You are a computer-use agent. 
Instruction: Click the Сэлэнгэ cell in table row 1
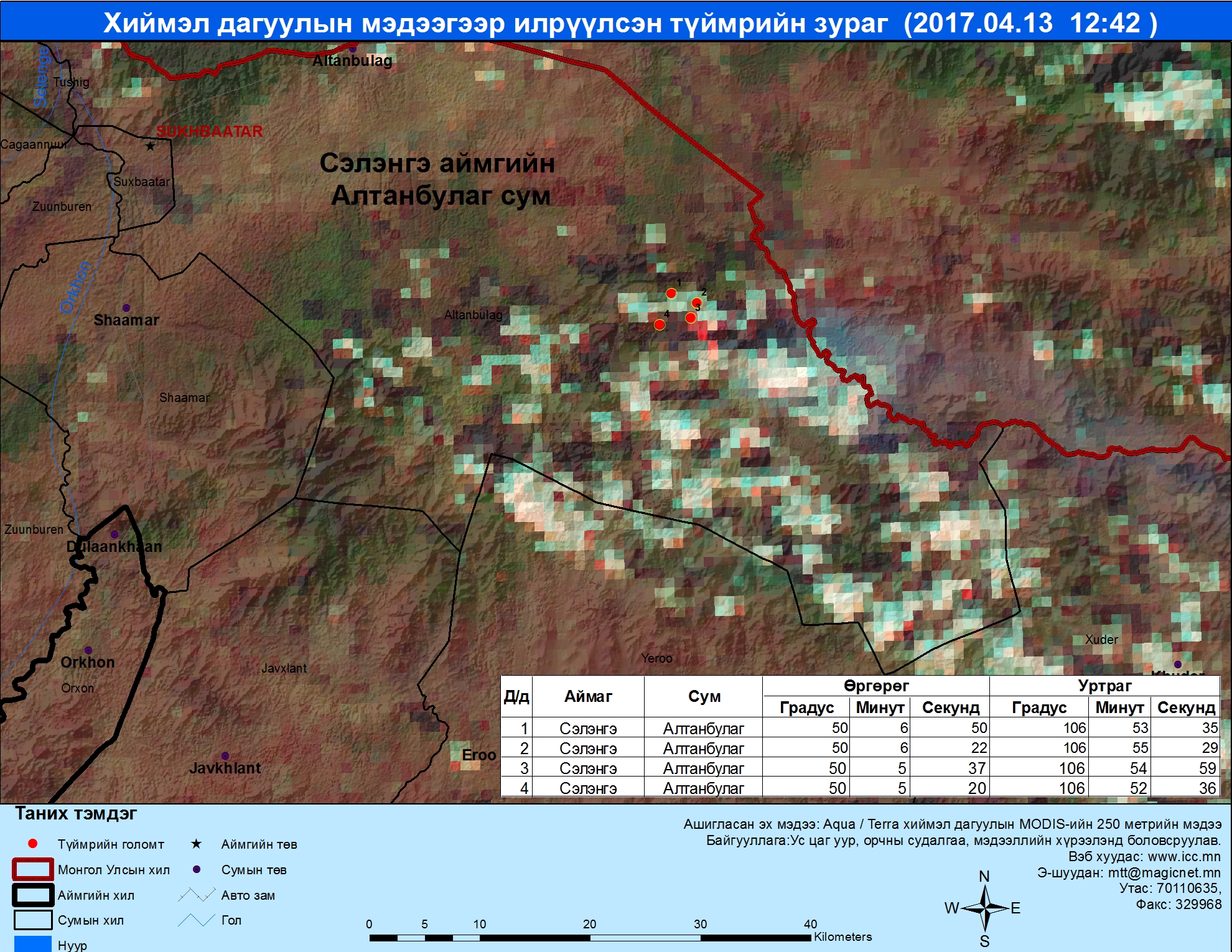tap(588, 728)
